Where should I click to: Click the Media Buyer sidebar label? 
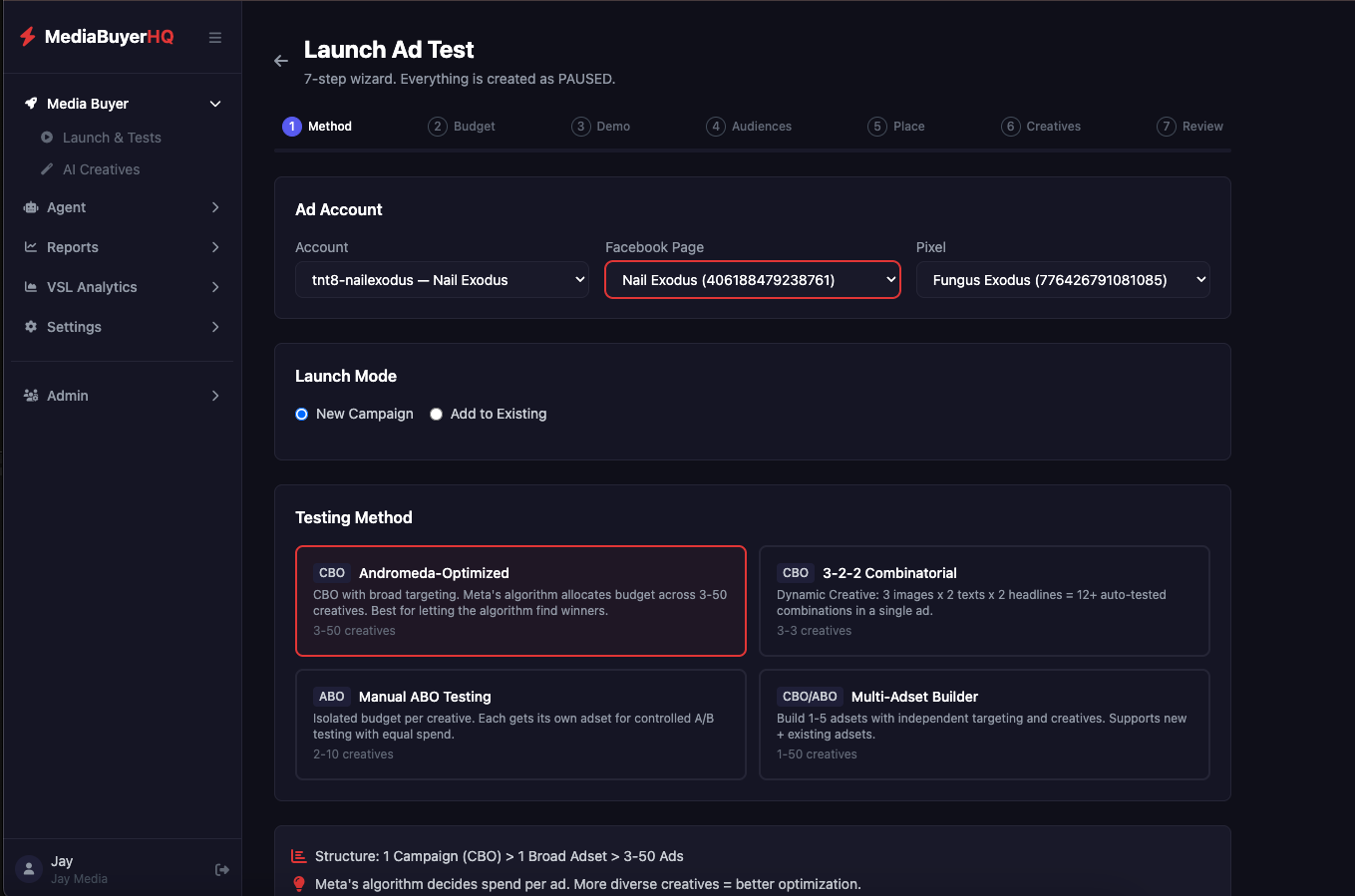click(88, 104)
